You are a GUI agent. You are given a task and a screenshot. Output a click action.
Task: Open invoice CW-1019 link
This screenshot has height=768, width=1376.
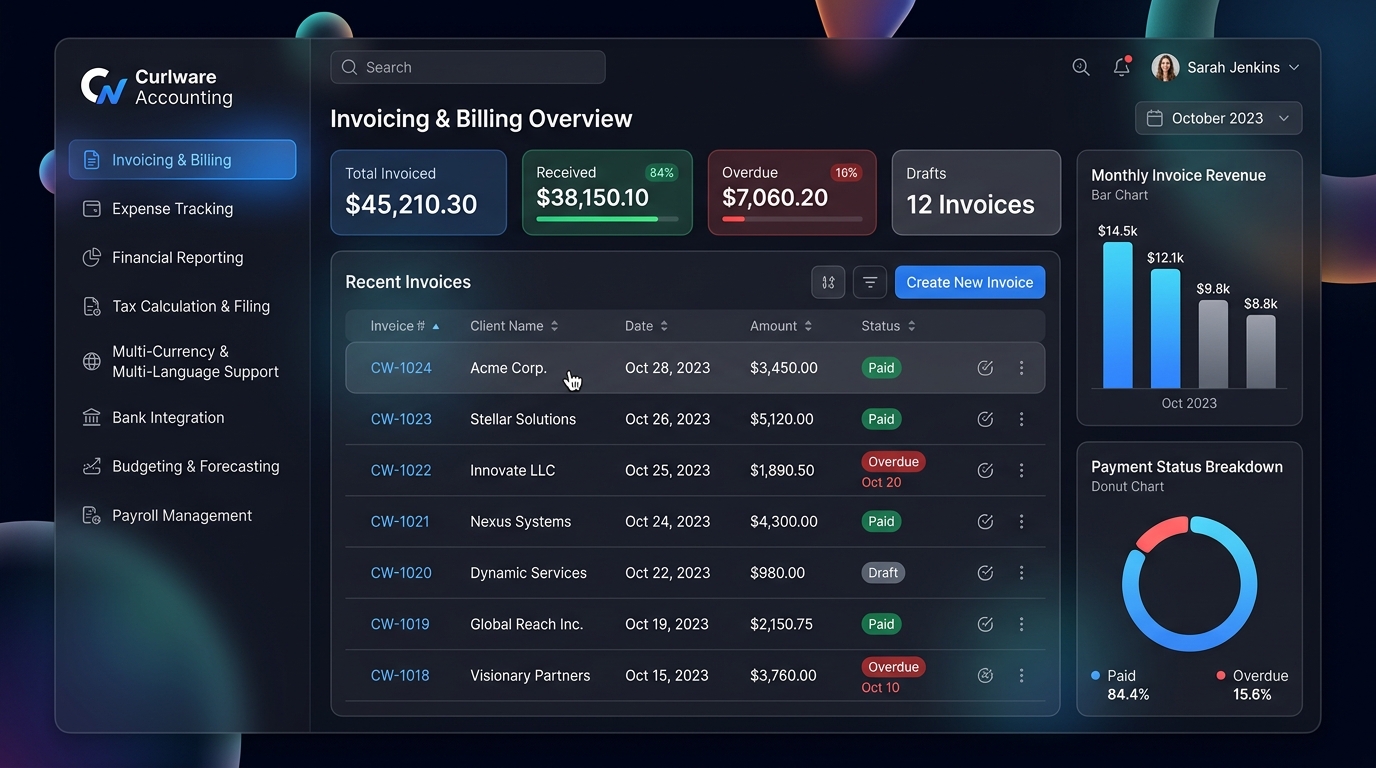pos(400,625)
